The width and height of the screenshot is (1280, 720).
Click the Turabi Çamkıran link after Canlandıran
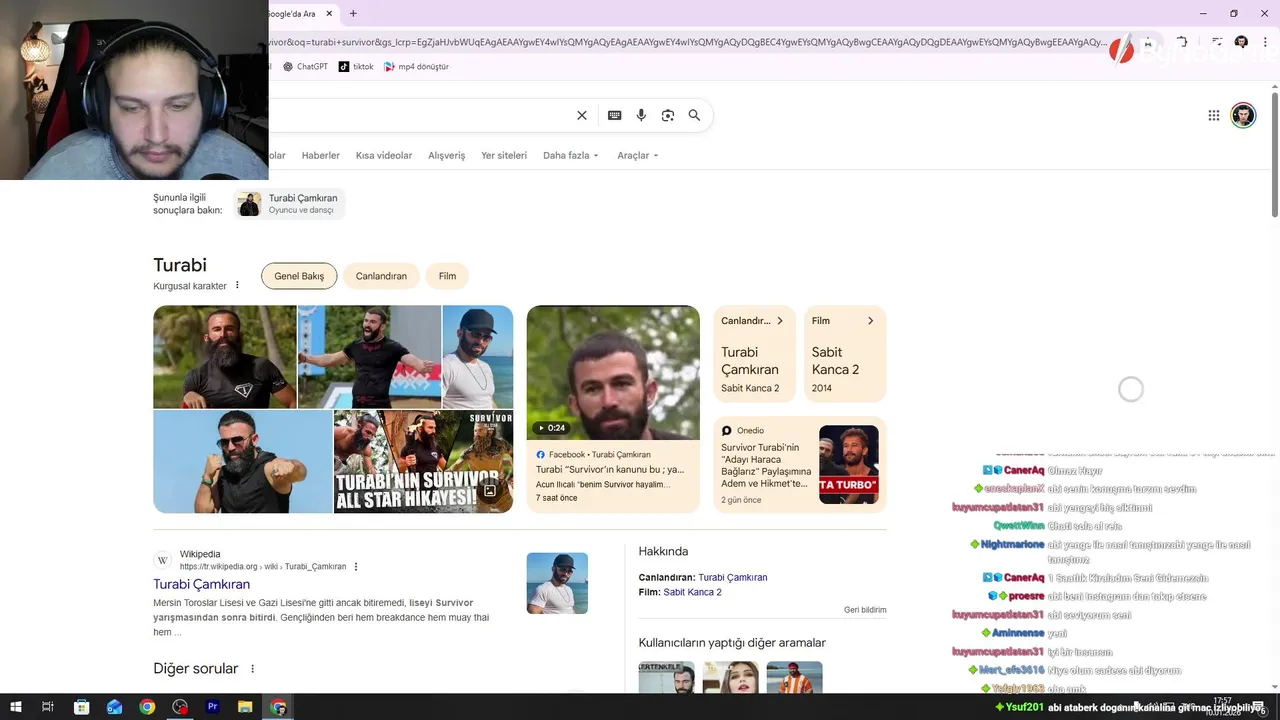pos(732,578)
